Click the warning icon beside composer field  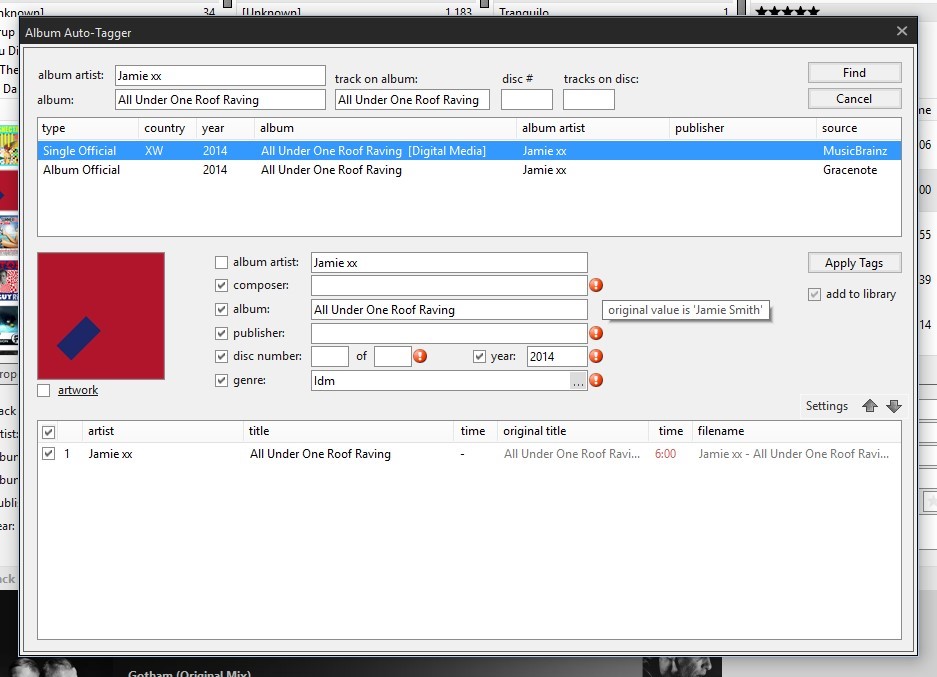(x=596, y=286)
